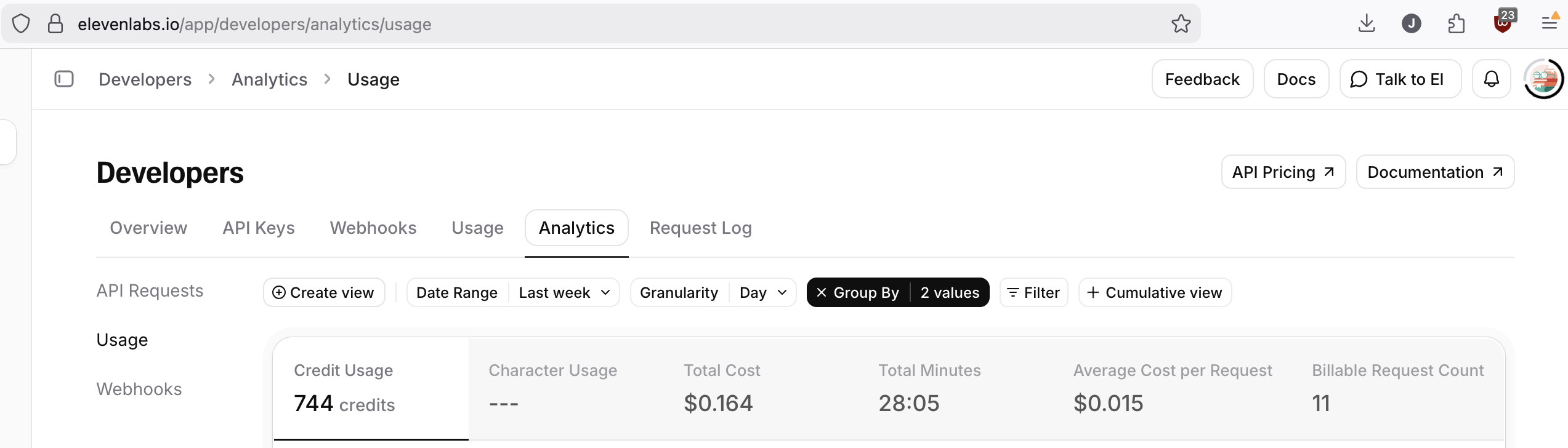Select the Total Minutes metric card
Viewport: 1568px width, 448px height.
coord(956,388)
